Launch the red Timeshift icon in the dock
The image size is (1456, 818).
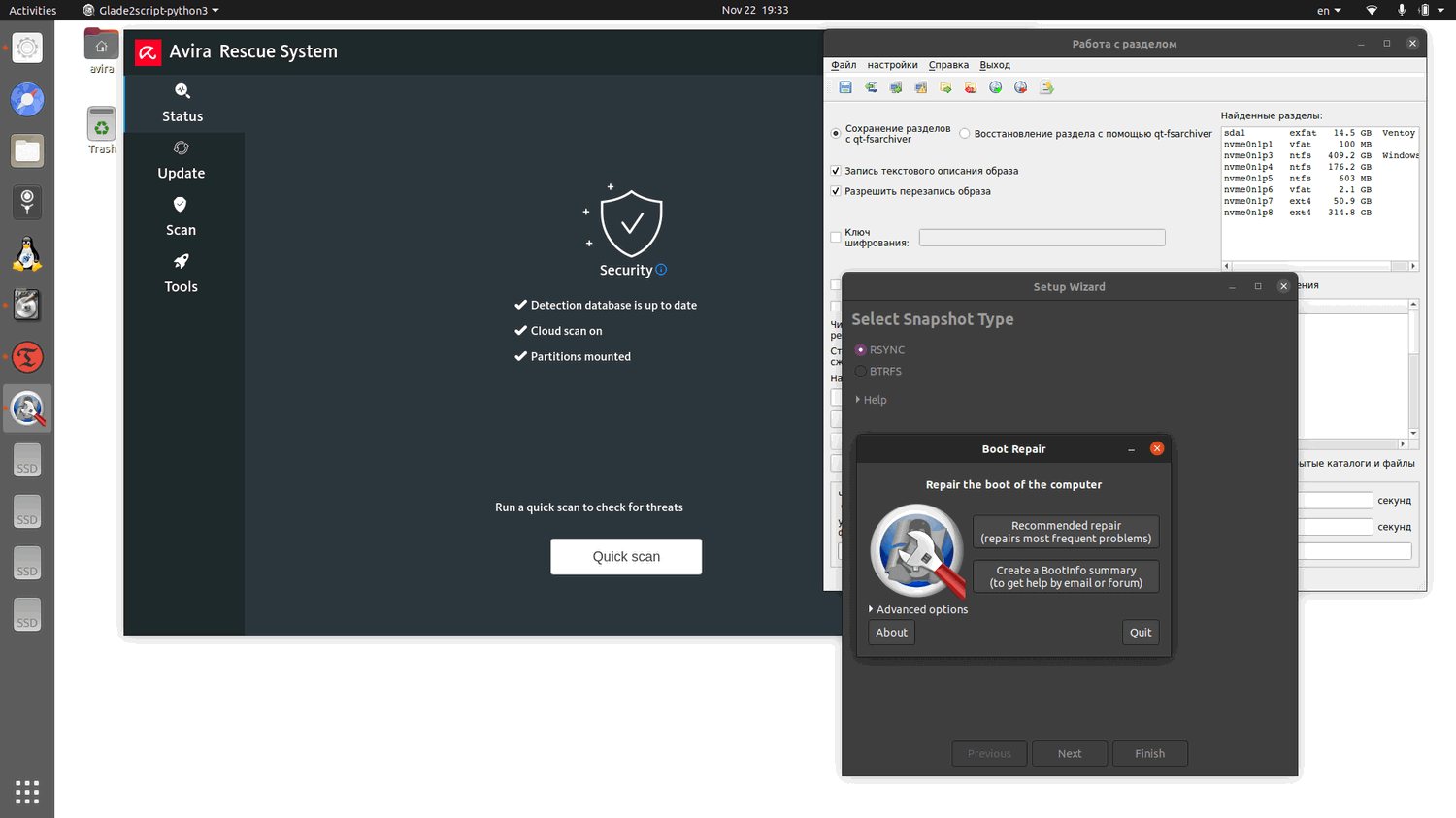(x=27, y=357)
